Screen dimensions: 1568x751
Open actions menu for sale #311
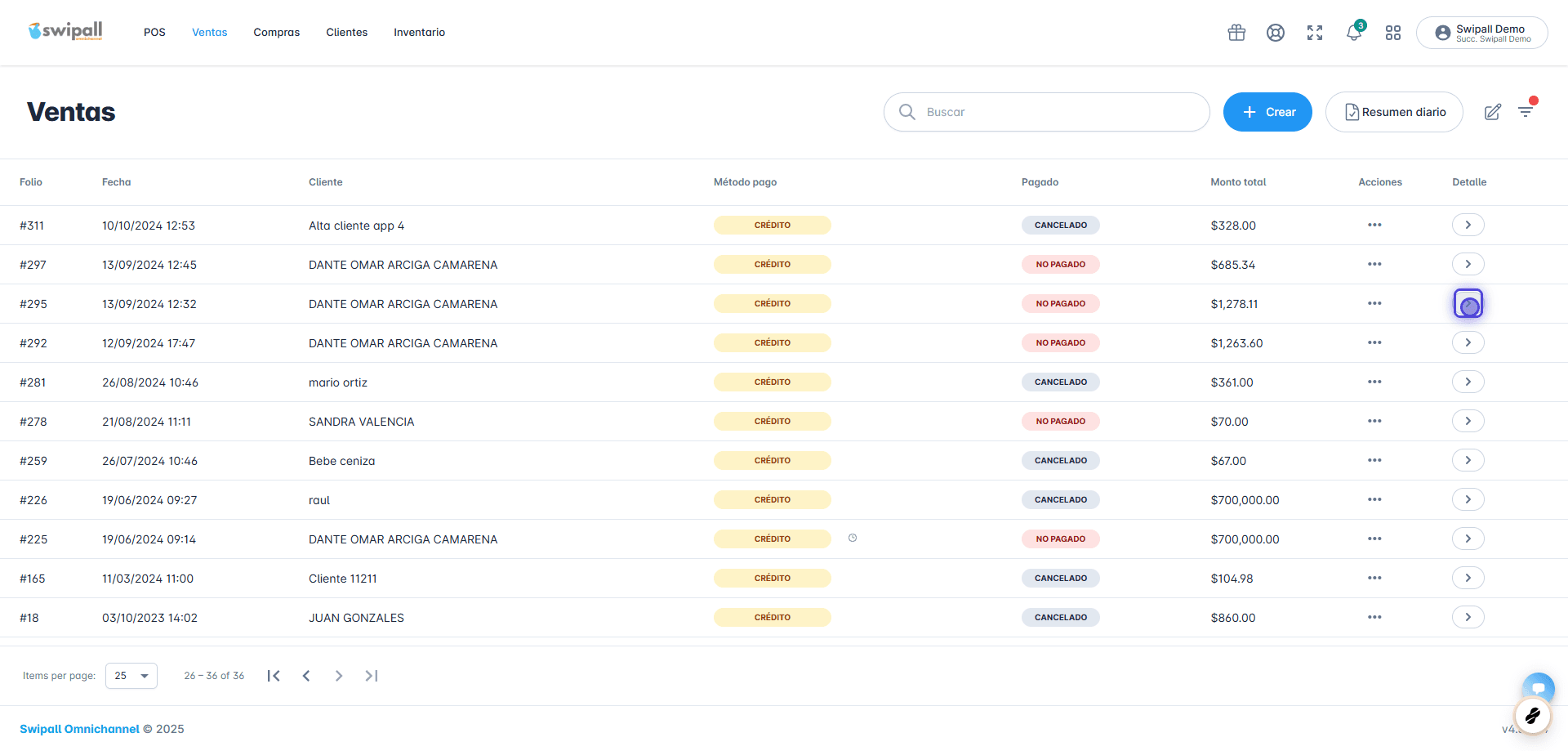[x=1374, y=225]
